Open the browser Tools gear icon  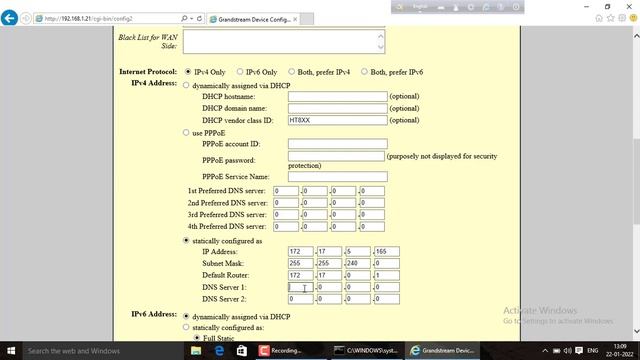point(622,18)
